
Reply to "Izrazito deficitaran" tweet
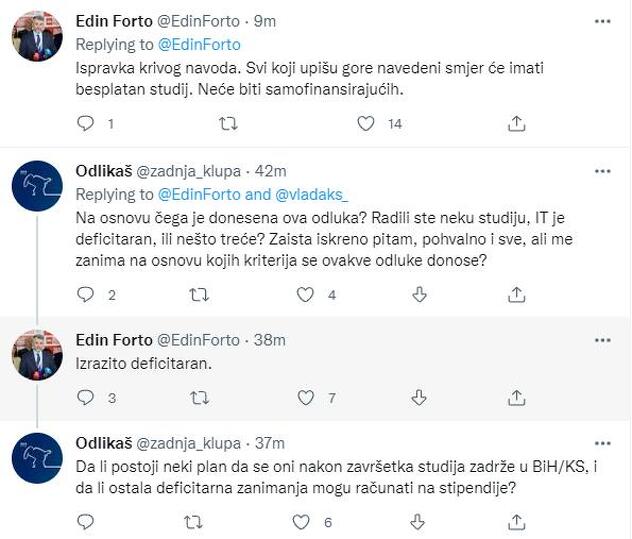tap(86, 397)
